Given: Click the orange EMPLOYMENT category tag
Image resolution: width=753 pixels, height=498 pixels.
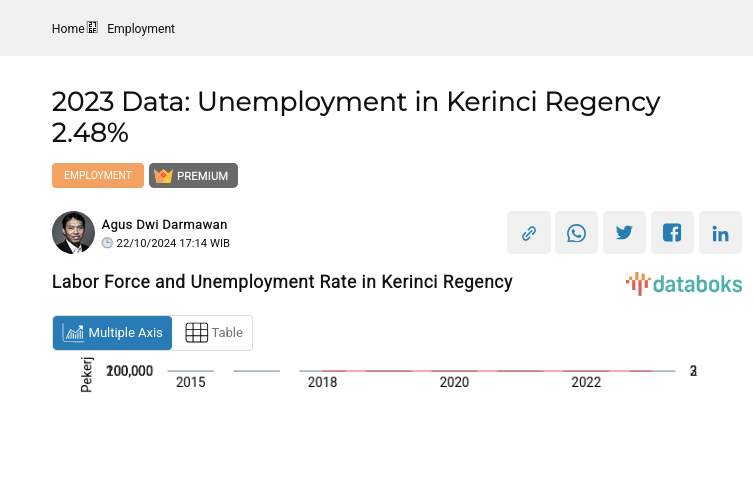Looking at the screenshot, I should (98, 176).
